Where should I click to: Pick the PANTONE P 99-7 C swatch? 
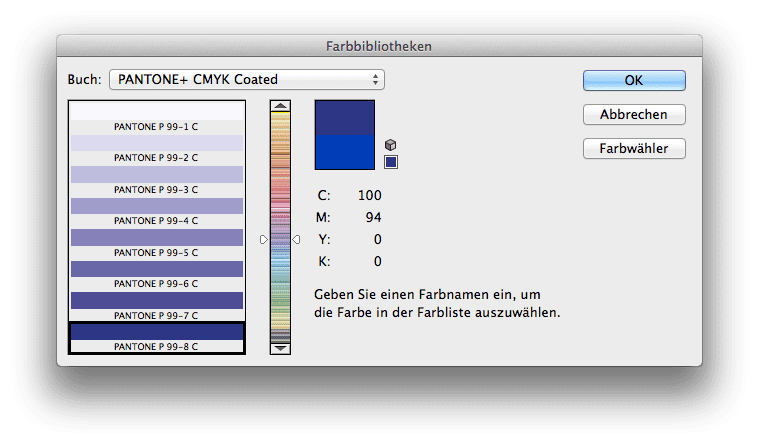tap(157, 307)
